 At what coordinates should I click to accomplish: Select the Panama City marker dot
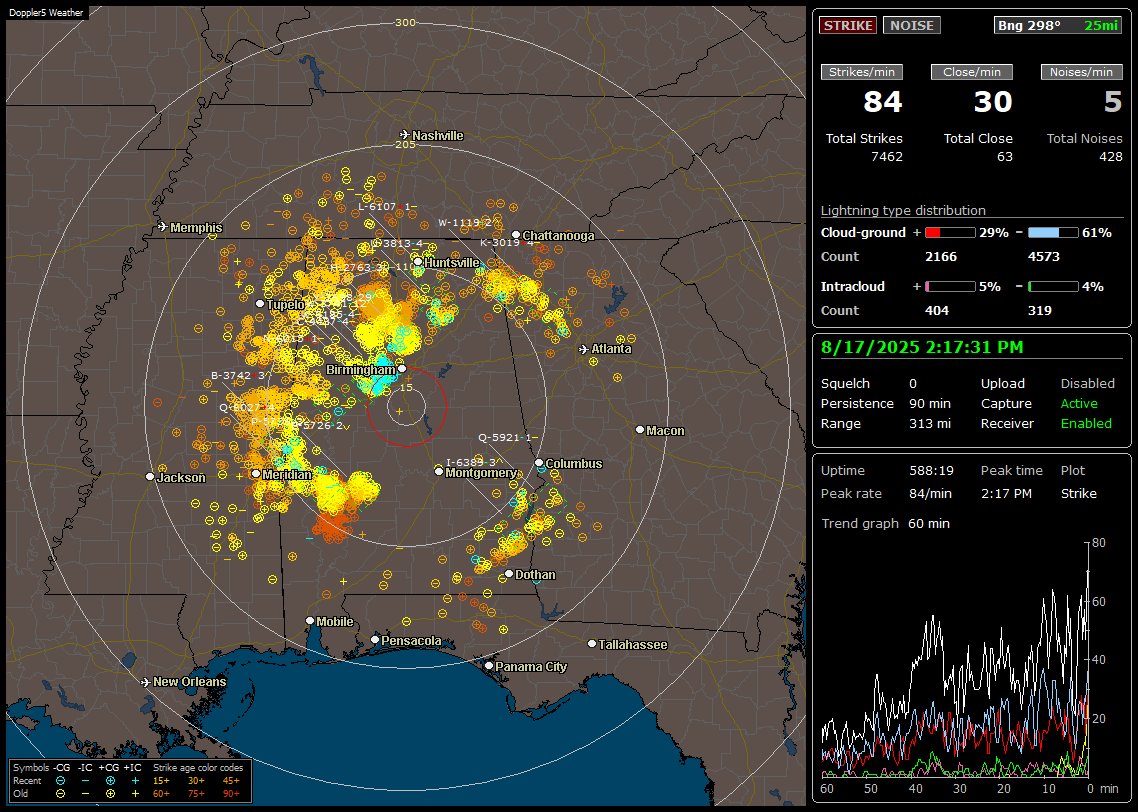pos(489,665)
